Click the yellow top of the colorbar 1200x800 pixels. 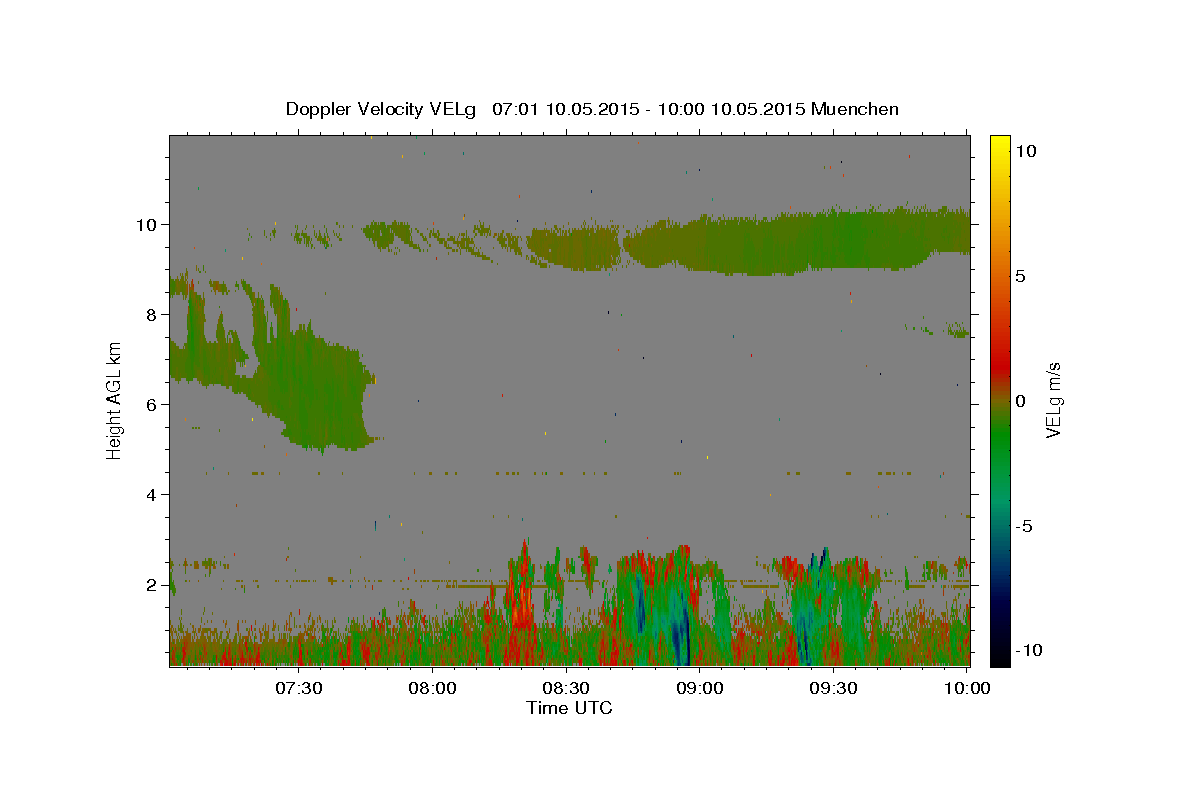coord(999,145)
